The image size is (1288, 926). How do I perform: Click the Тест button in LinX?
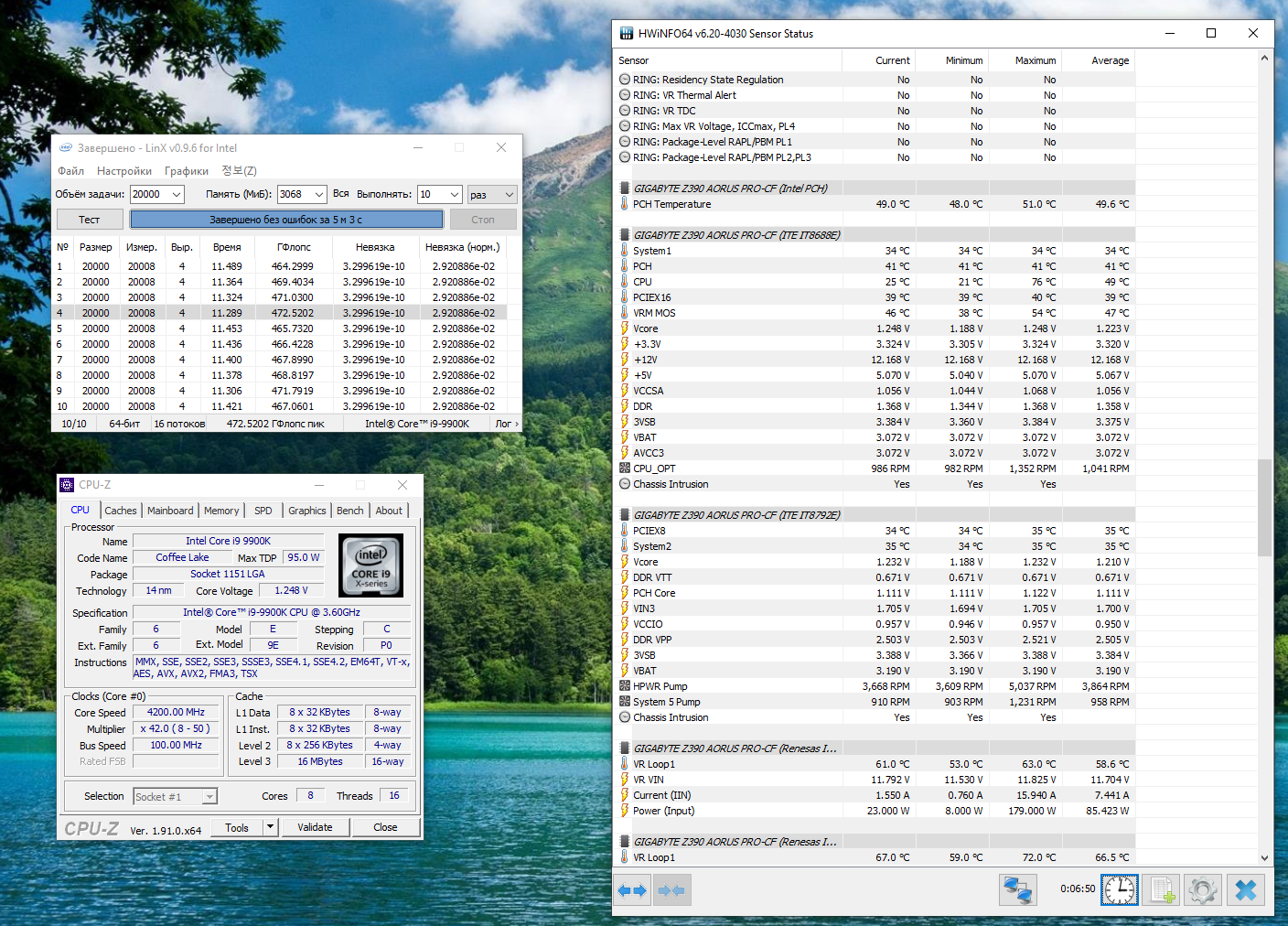pyautogui.click(x=90, y=220)
